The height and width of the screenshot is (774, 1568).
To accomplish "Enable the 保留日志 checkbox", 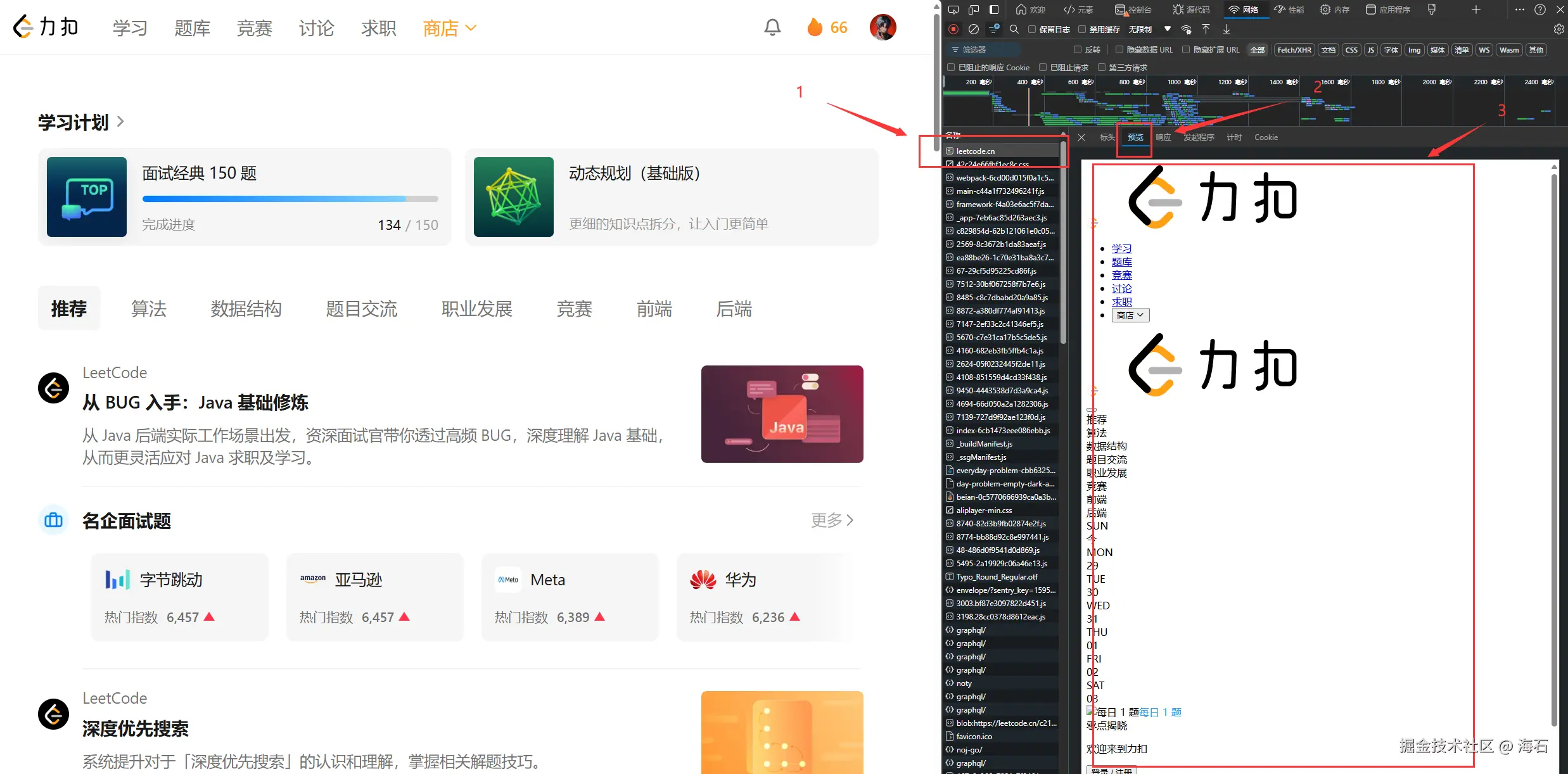I will coord(1032,29).
